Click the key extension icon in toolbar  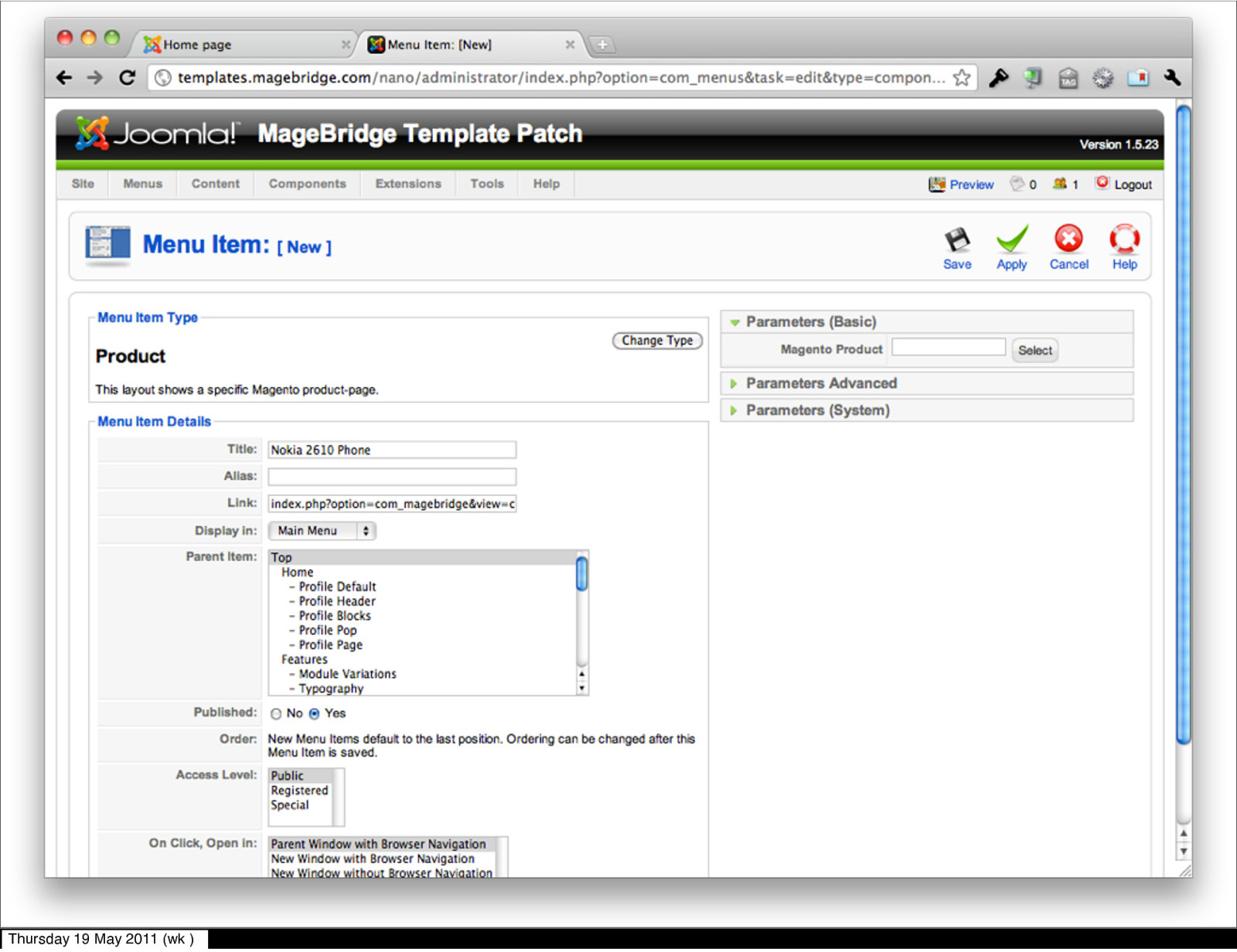pyautogui.click(x=998, y=77)
